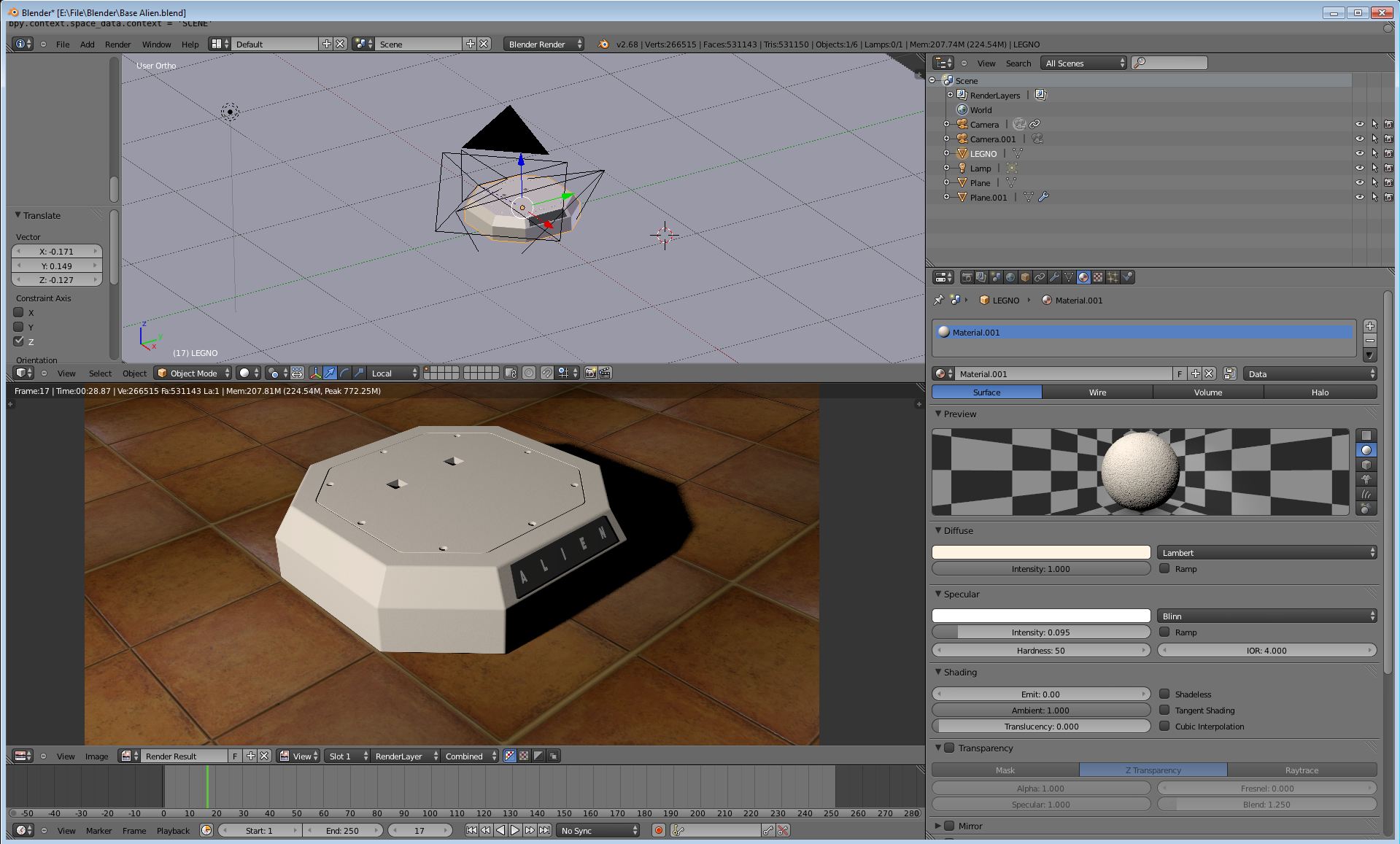
Task: Open the World properties tab
Action: (x=1010, y=277)
